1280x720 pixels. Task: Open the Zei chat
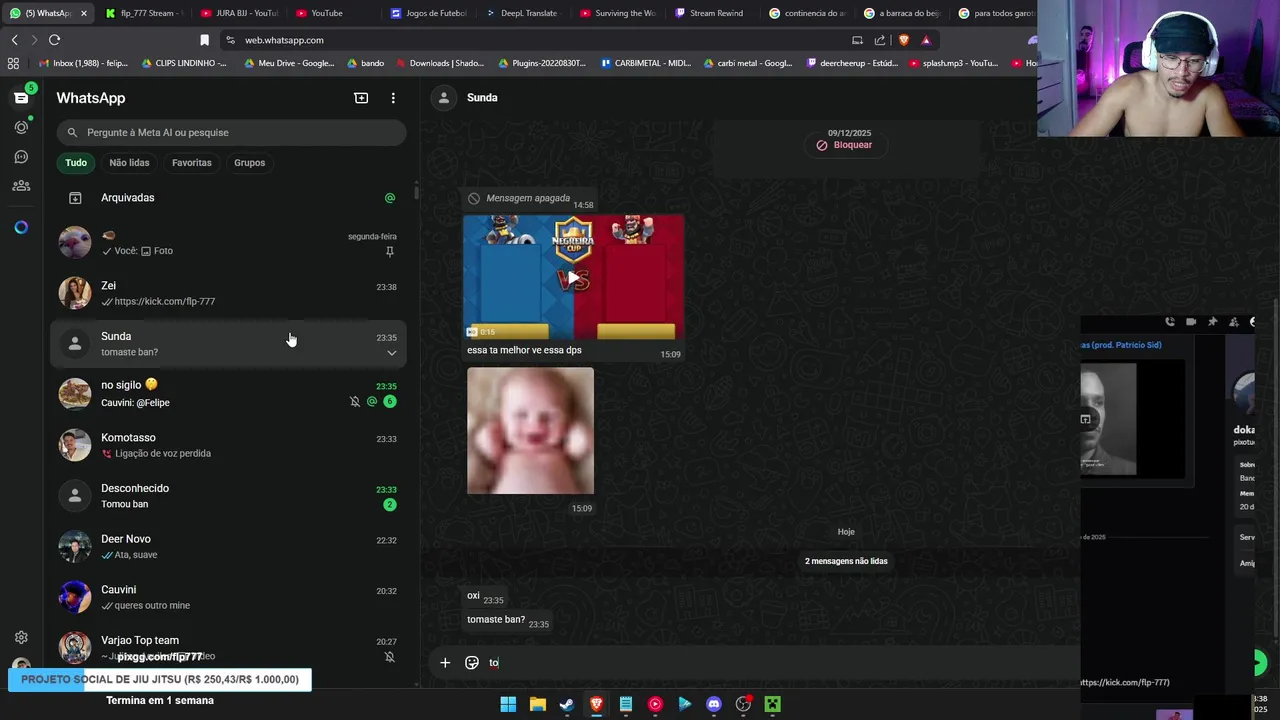[x=230, y=293]
